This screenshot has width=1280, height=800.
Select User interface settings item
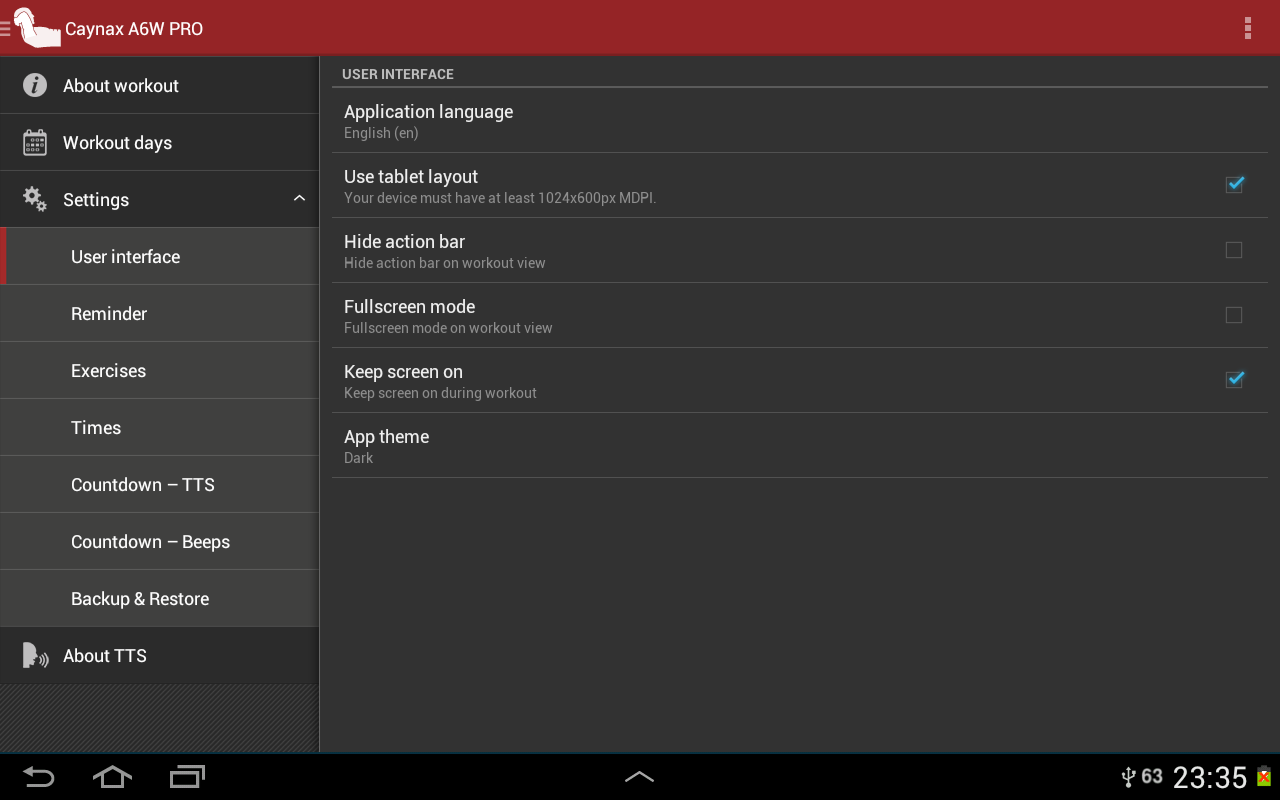[x=160, y=256]
